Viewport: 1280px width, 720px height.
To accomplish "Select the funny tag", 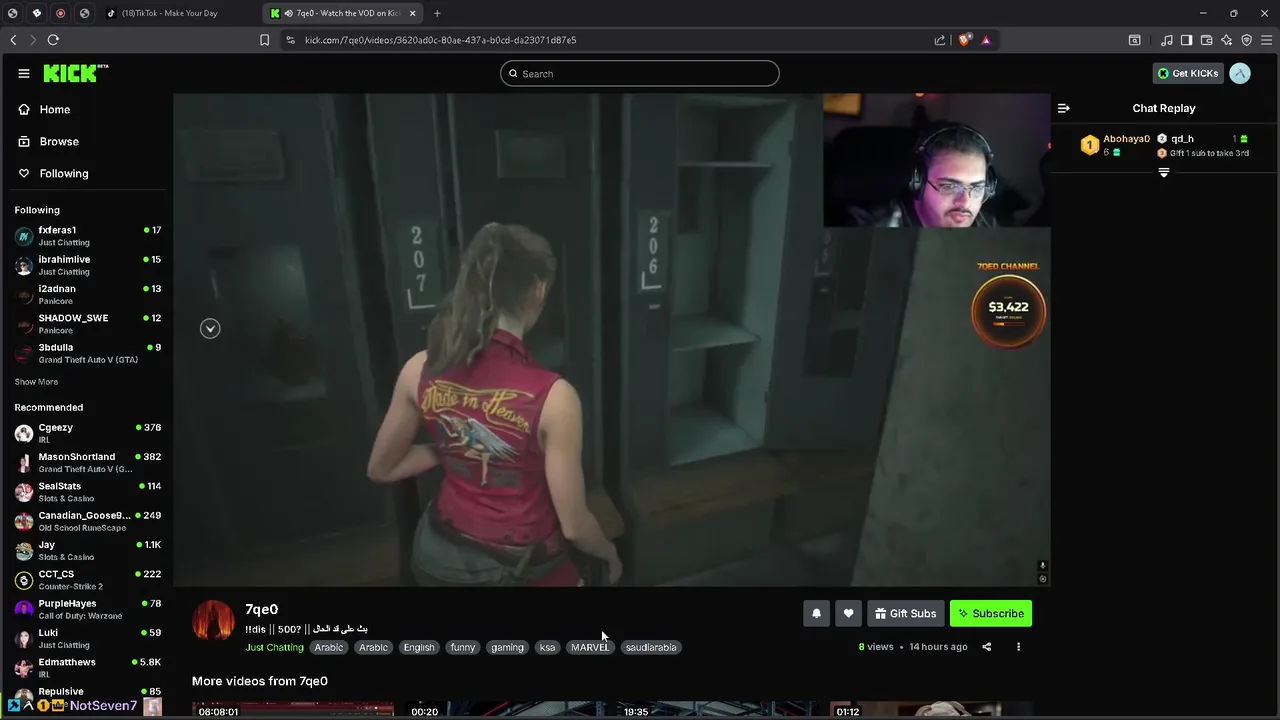I will (463, 647).
